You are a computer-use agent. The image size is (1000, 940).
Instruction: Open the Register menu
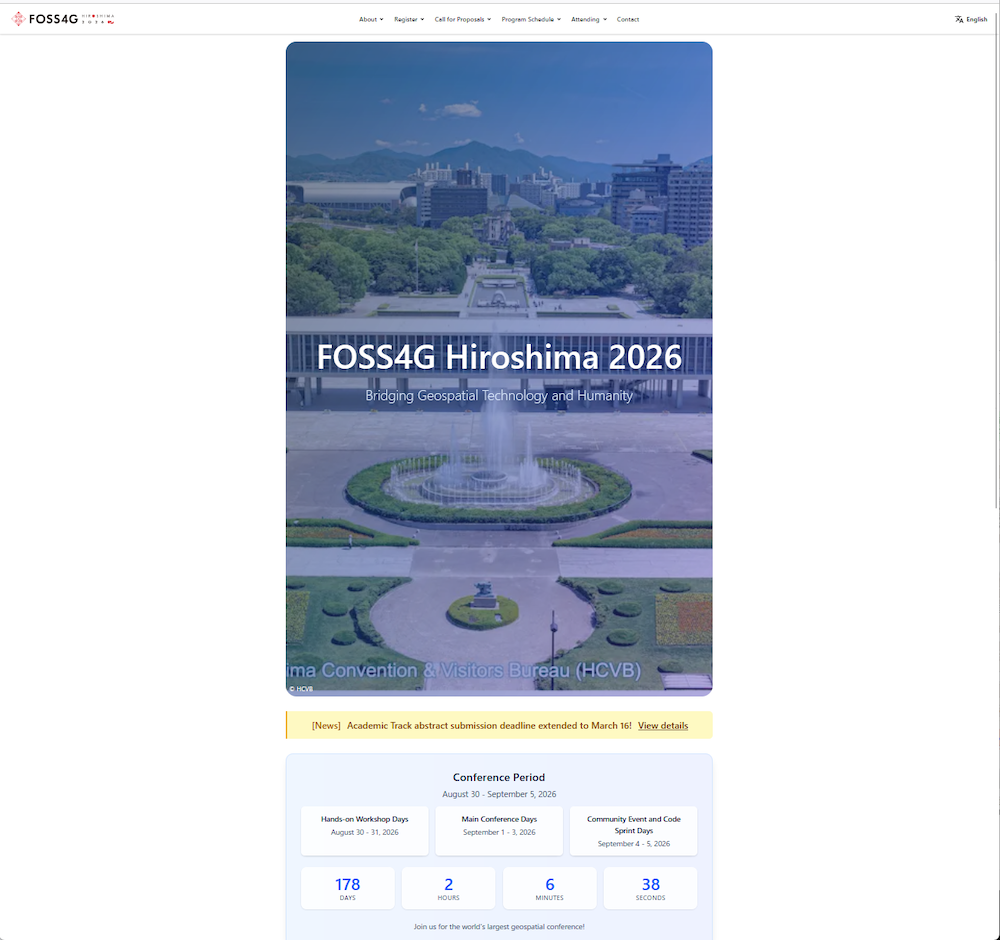point(409,20)
